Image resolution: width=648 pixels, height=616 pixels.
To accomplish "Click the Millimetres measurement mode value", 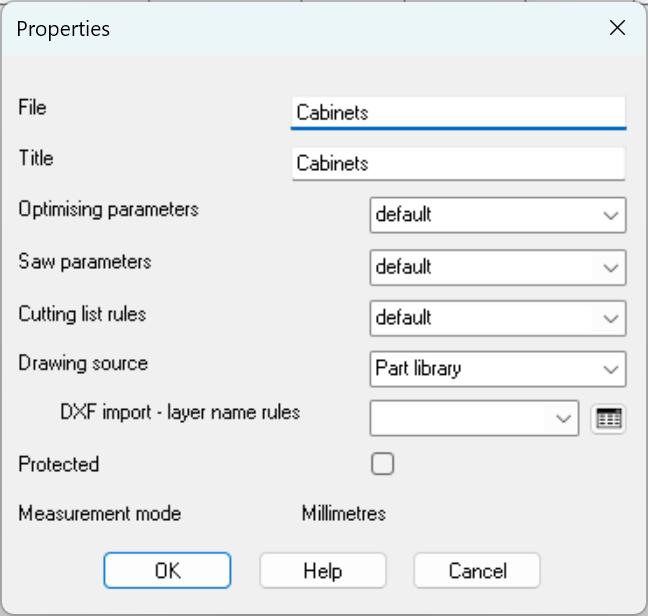I will (x=344, y=514).
